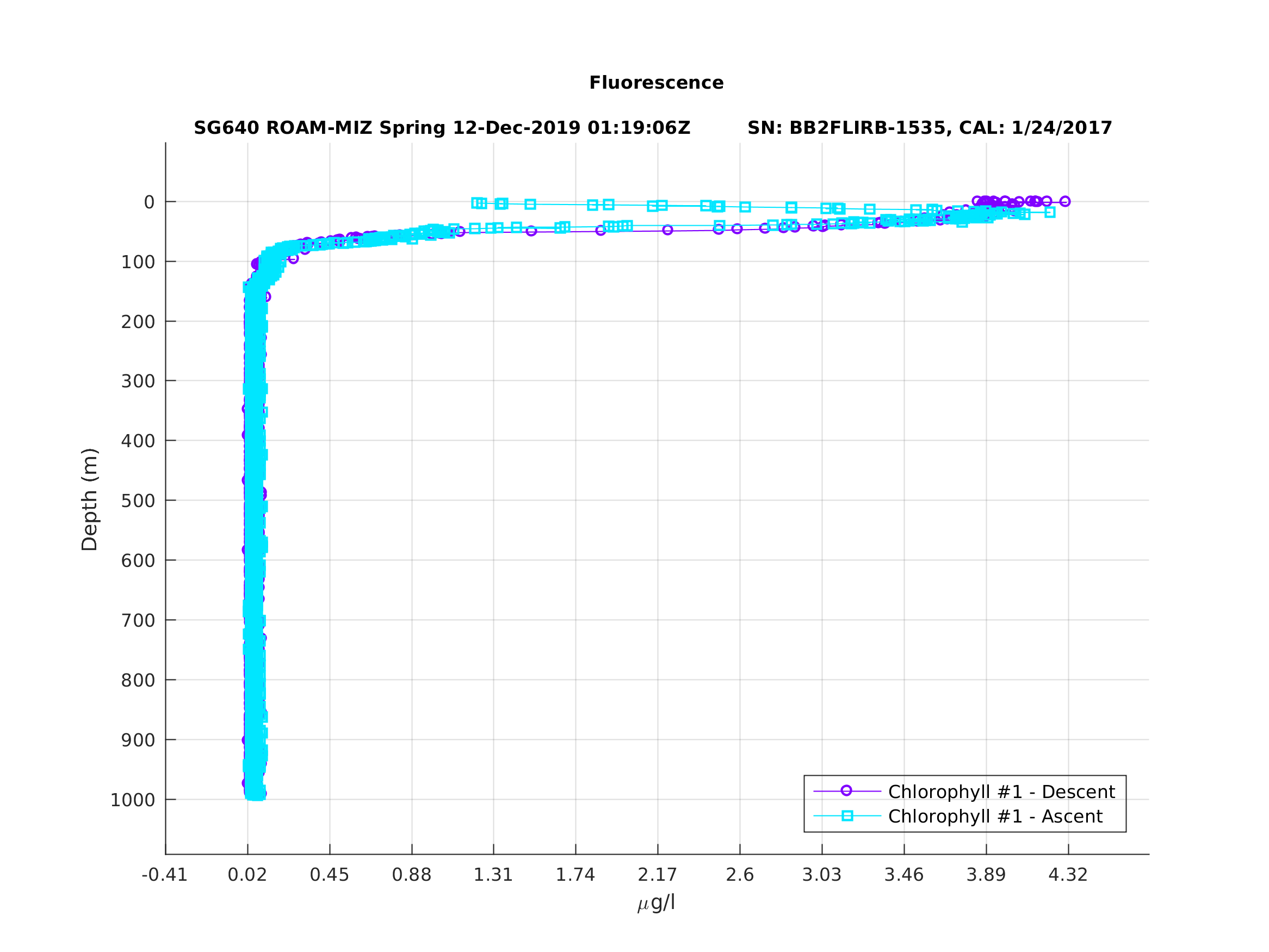The height and width of the screenshot is (952, 1269).
Task: Click the x-axis tick label '-0.41'
Action: pyautogui.click(x=165, y=875)
